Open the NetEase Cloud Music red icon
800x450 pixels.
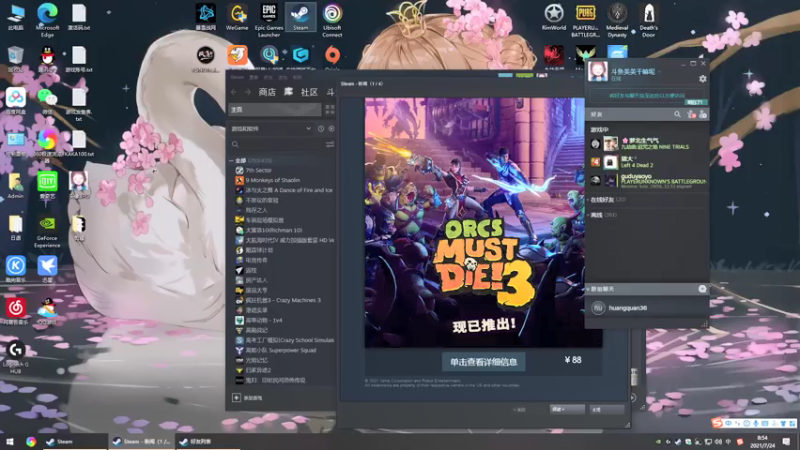tap(16, 311)
